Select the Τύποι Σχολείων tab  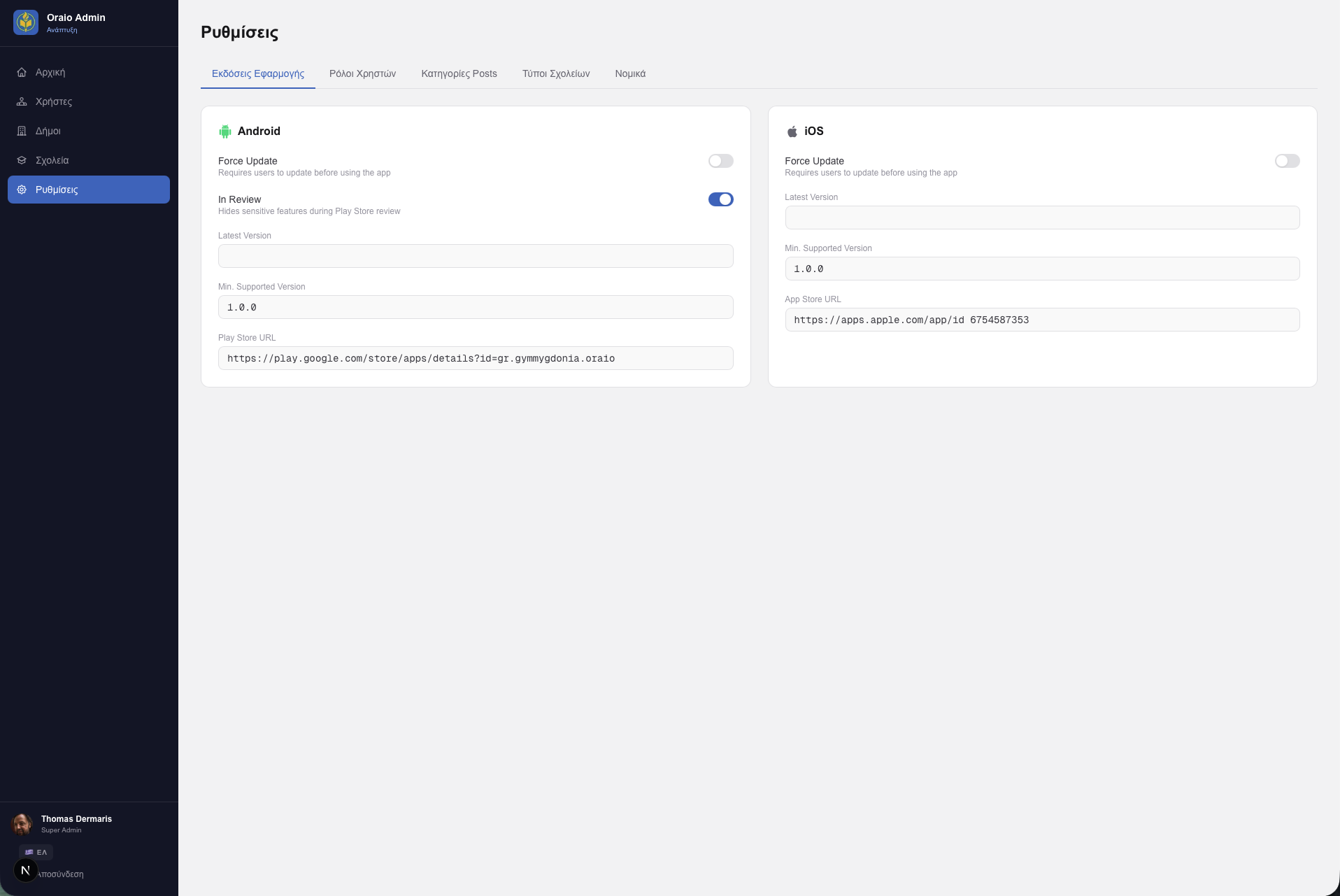tap(555, 73)
